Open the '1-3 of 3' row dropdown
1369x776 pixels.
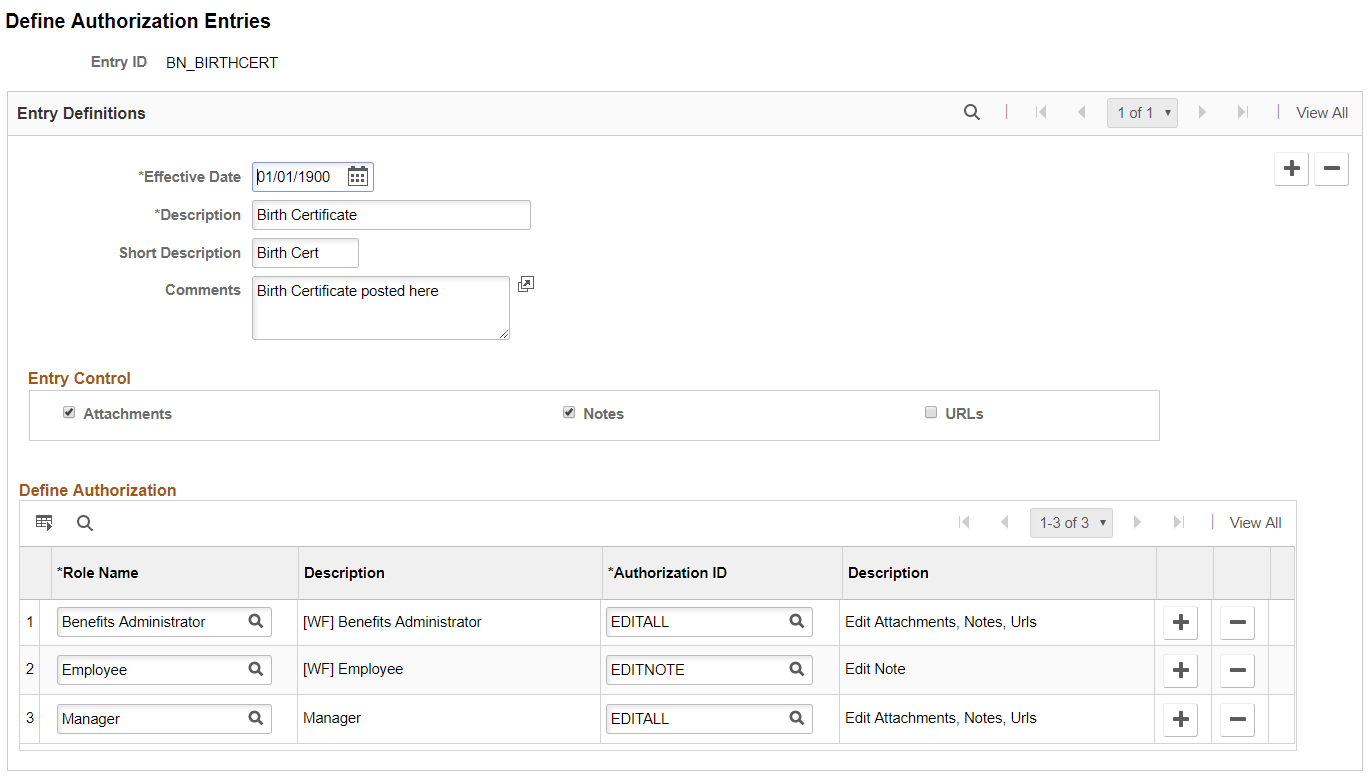point(1071,522)
